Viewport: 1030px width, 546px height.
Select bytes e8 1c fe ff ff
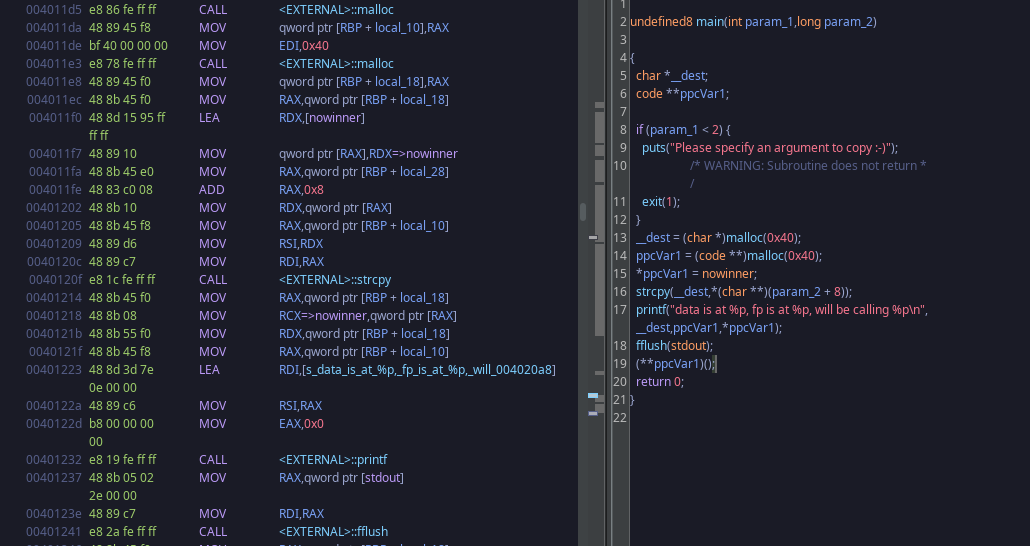tap(123, 280)
